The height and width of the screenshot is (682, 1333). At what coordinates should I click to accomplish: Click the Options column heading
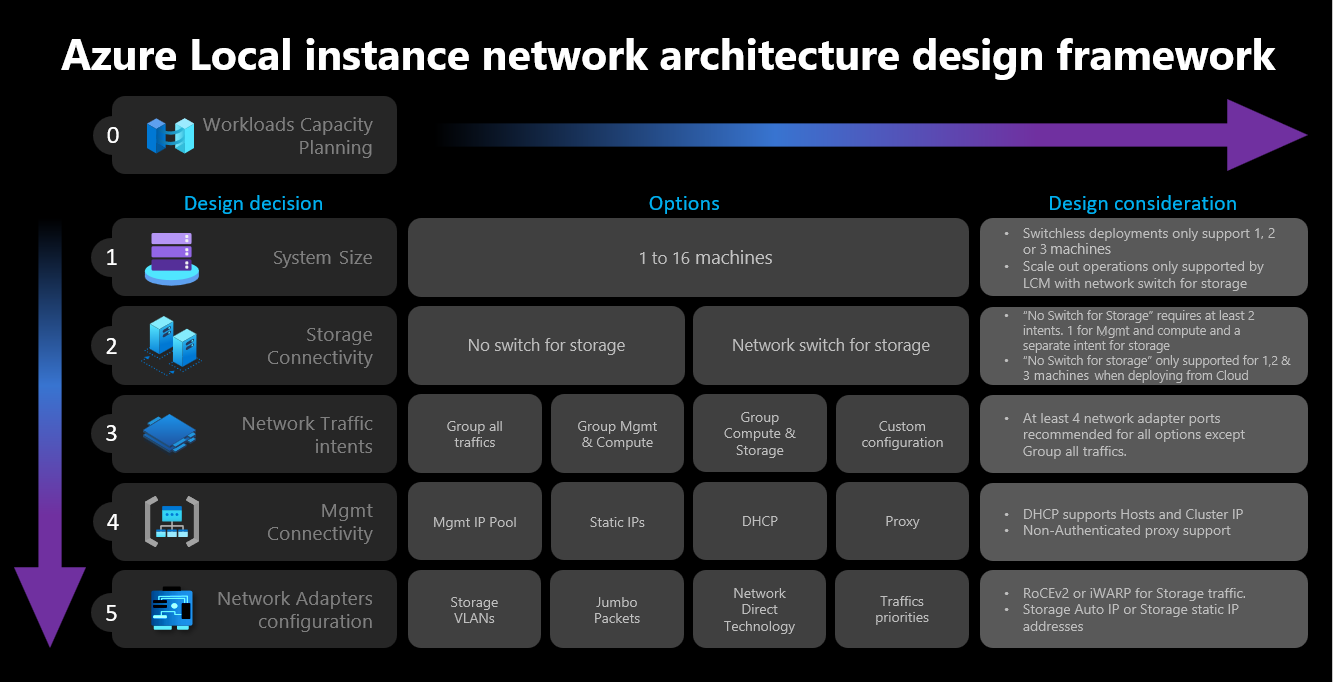[x=684, y=203]
